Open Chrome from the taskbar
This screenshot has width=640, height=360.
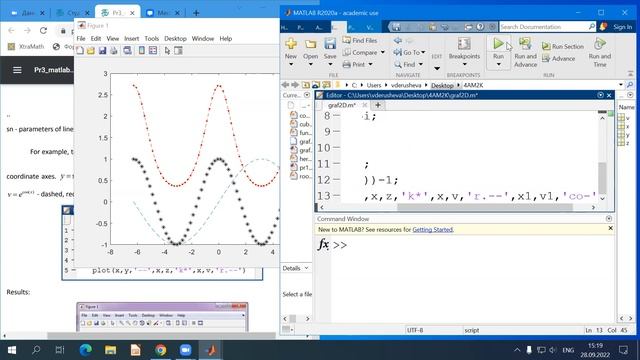pyautogui.click(x=160, y=350)
